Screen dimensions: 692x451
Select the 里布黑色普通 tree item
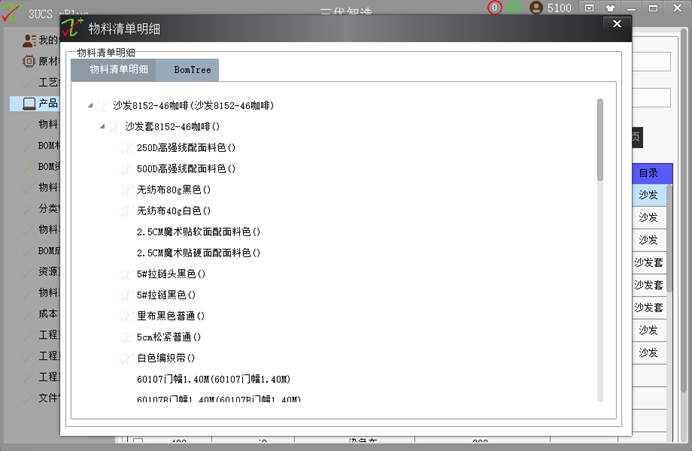point(171,316)
